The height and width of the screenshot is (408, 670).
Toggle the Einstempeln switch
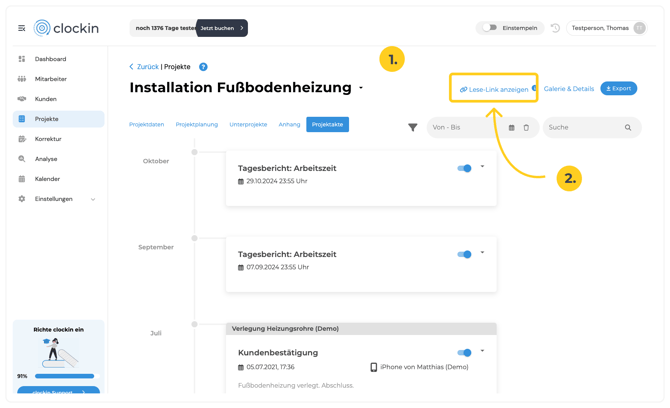490,28
